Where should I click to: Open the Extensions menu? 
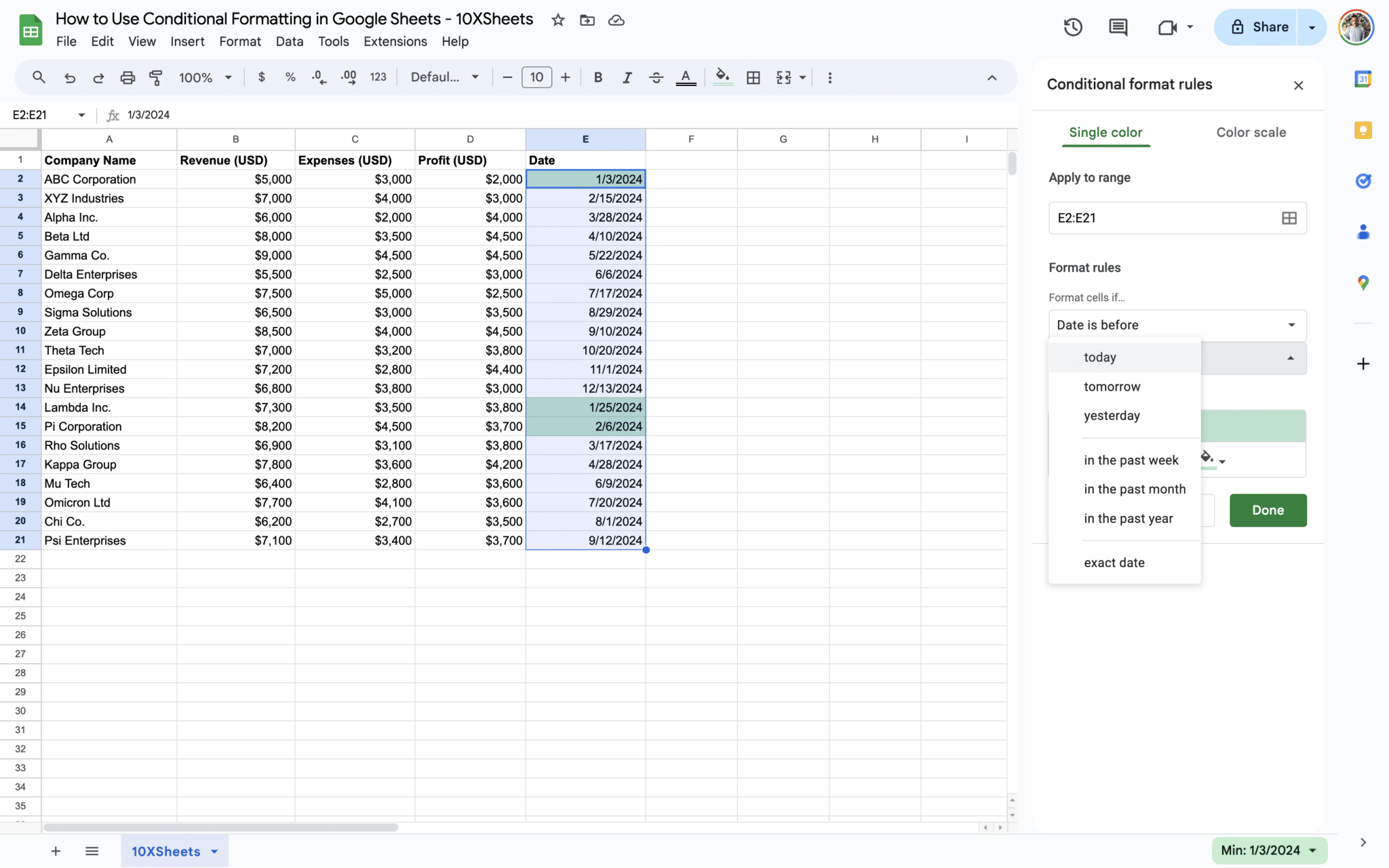coord(395,41)
